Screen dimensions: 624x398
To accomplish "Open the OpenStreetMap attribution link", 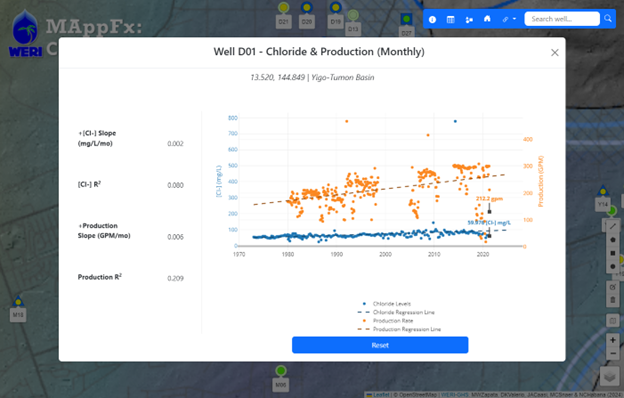I will pyautogui.click(x=417, y=395).
